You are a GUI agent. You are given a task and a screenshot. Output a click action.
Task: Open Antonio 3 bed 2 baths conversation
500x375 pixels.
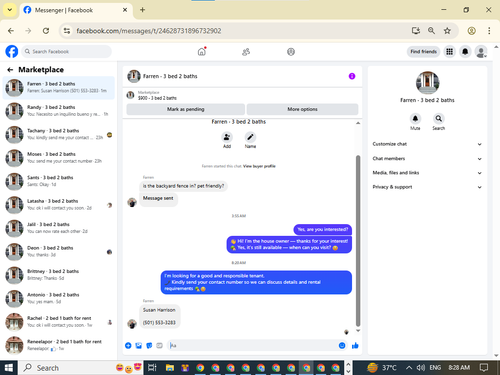(59, 298)
